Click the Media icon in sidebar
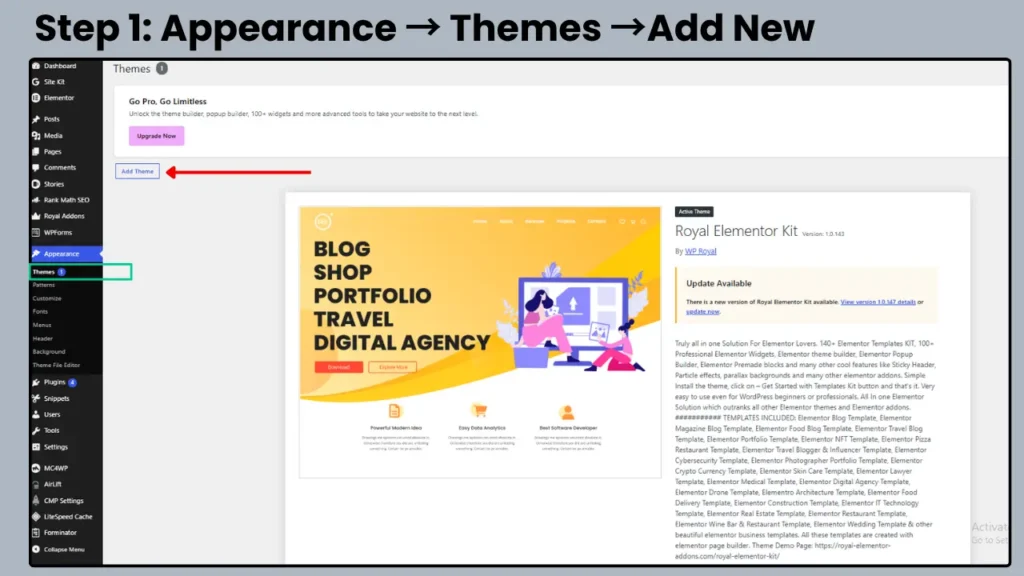This screenshot has height=576, width=1024. pos(36,136)
